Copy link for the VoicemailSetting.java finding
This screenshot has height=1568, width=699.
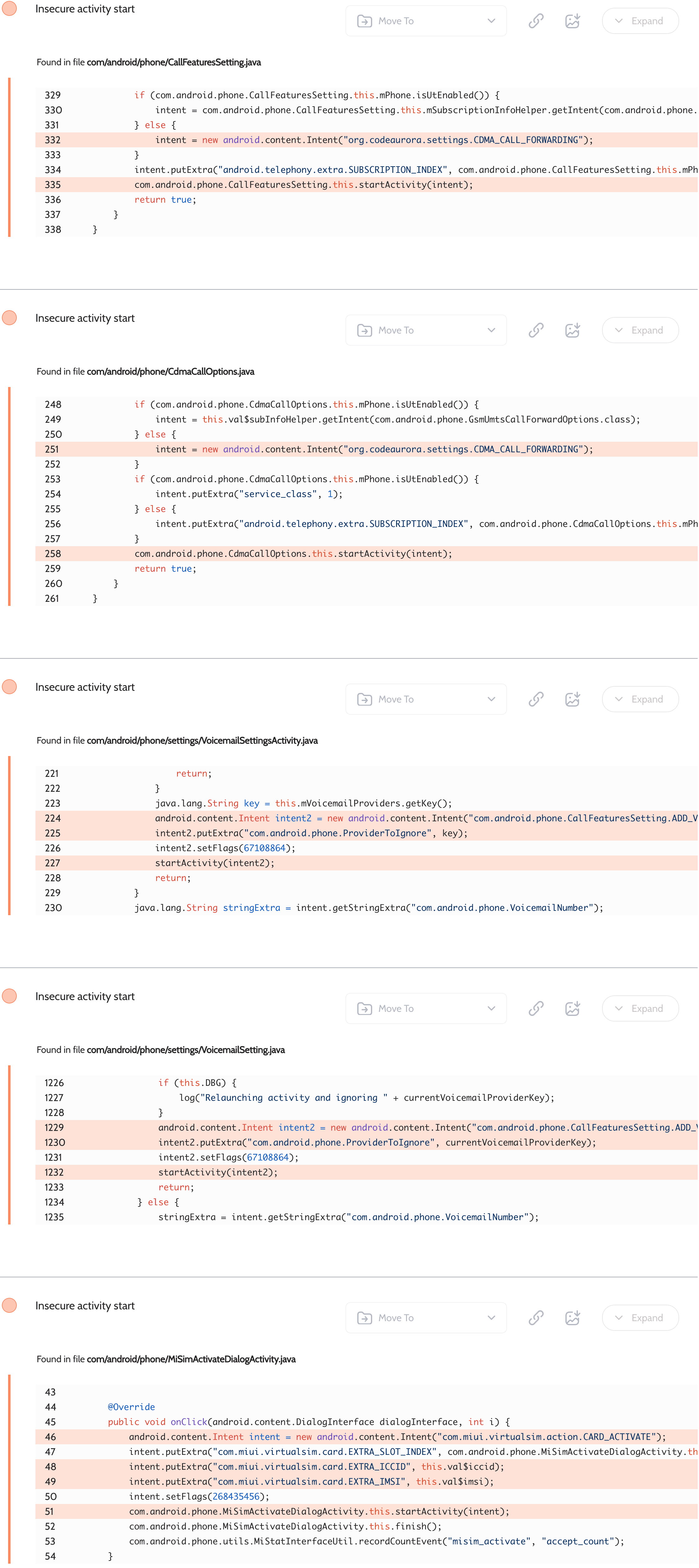click(535, 1009)
